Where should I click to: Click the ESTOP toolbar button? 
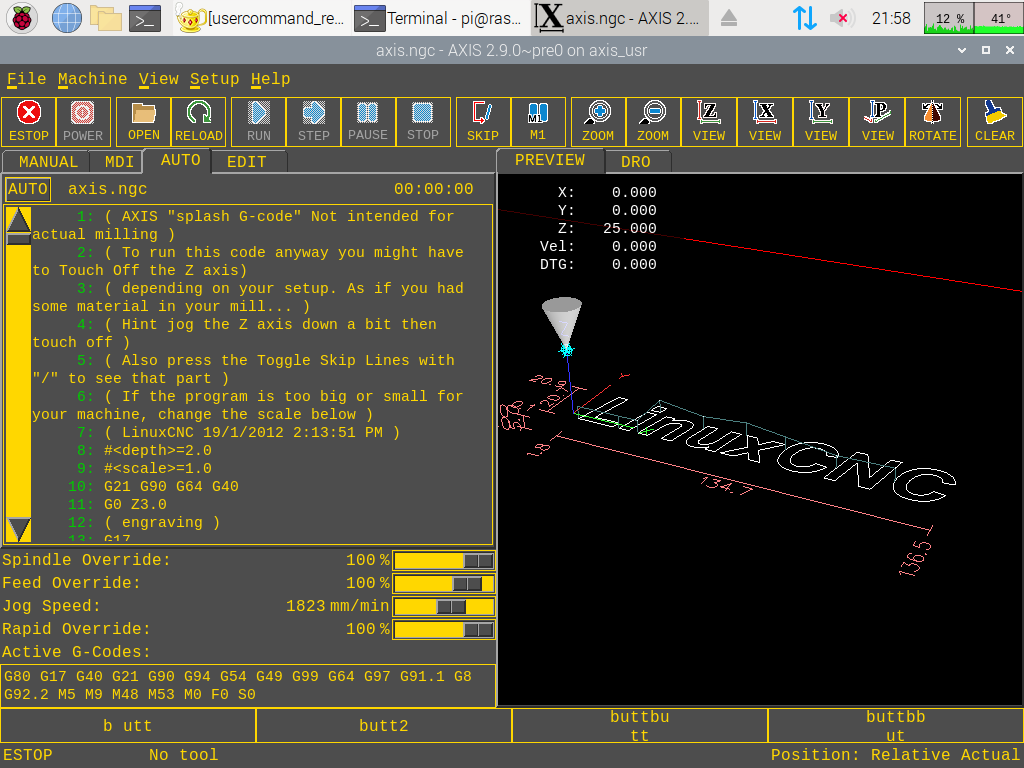[x=29, y=122]
